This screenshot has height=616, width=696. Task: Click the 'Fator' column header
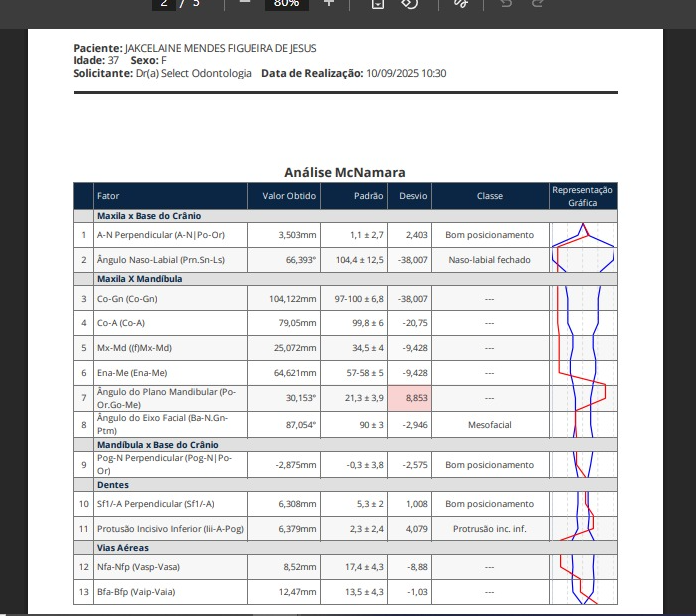[x=170, y=196]
